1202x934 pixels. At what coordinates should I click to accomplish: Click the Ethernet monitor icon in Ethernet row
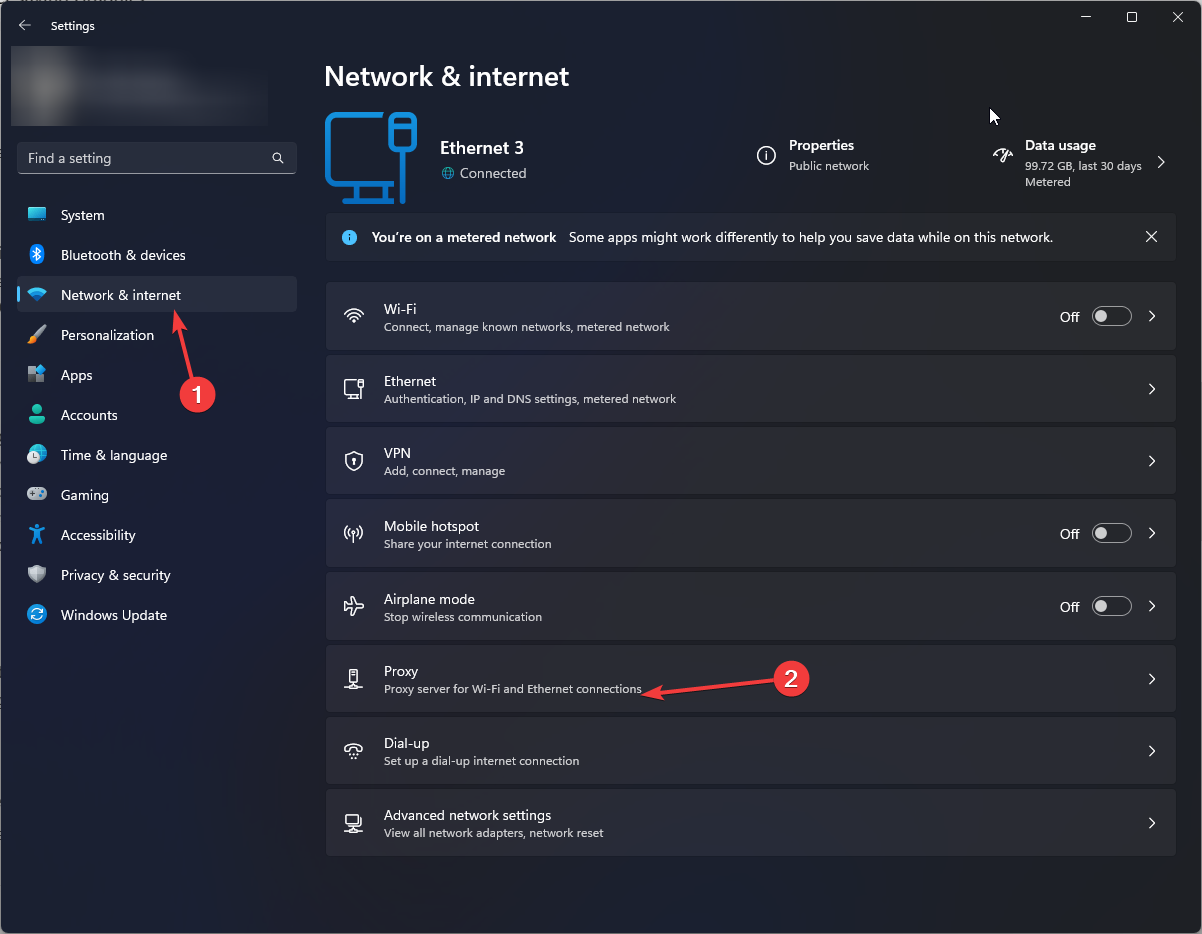click(353, 389)
